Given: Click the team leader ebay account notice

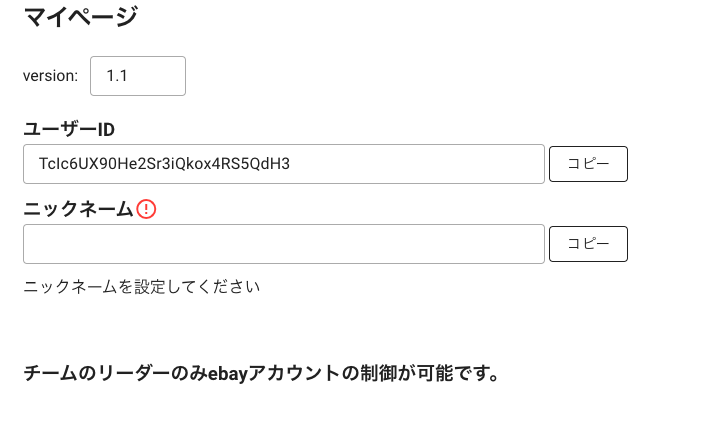Looking at the screenshot, I should pyautogui.click(x=262, y=373).
